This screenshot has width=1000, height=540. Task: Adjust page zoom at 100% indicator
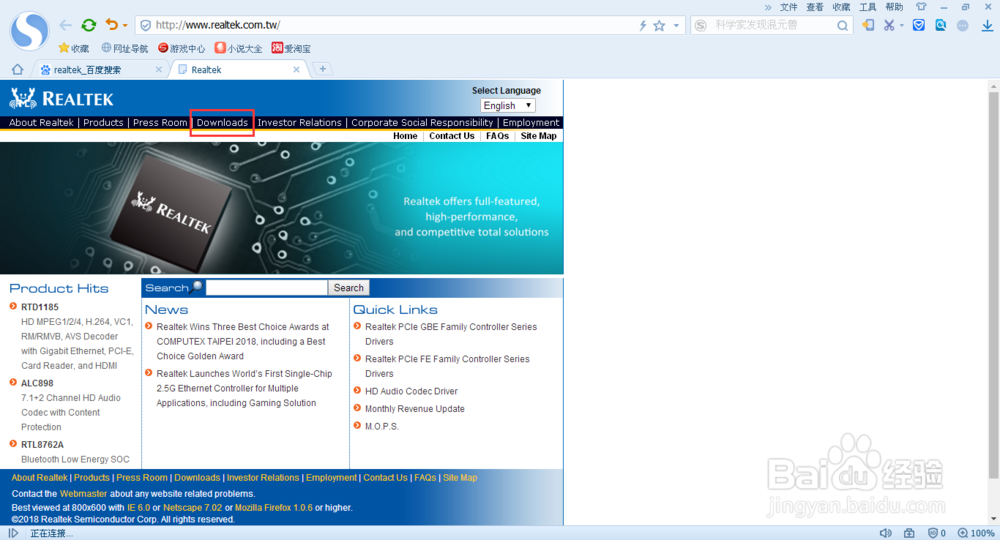[976, 533]
